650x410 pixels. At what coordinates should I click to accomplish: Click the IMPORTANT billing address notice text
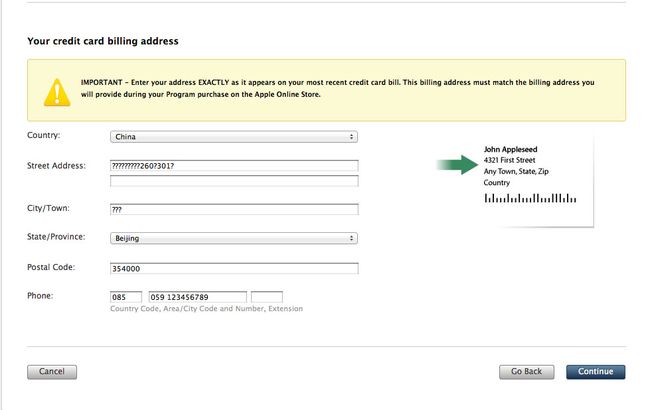(337, 88)
